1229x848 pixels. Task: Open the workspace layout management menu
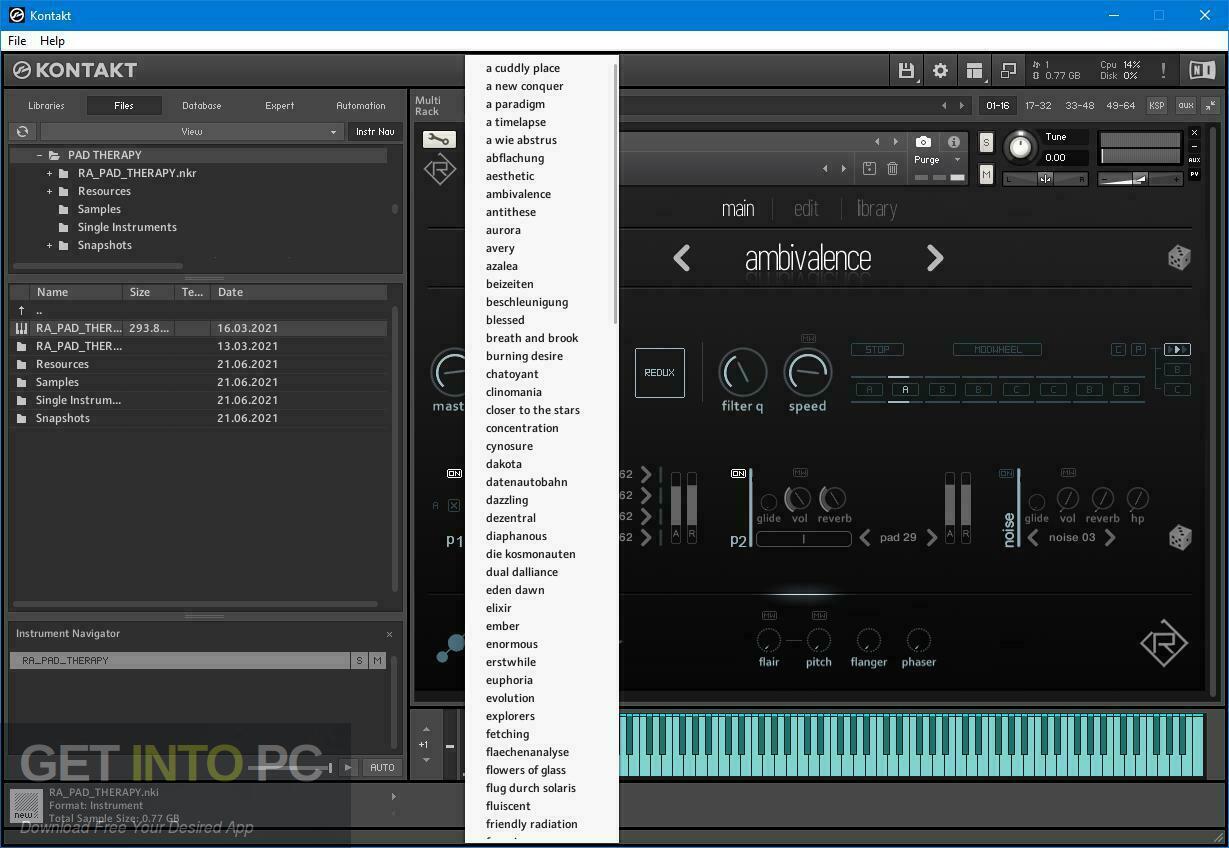coord(974,70)
